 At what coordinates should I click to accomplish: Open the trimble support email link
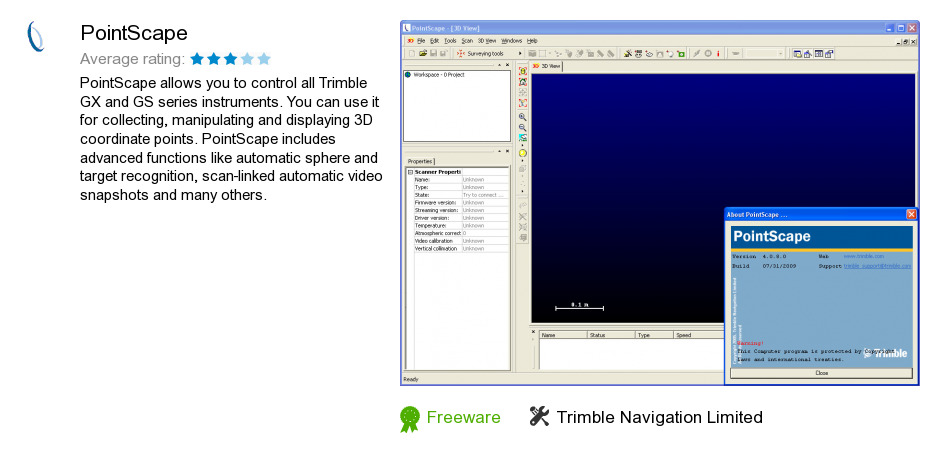click(x=877, y=266)
